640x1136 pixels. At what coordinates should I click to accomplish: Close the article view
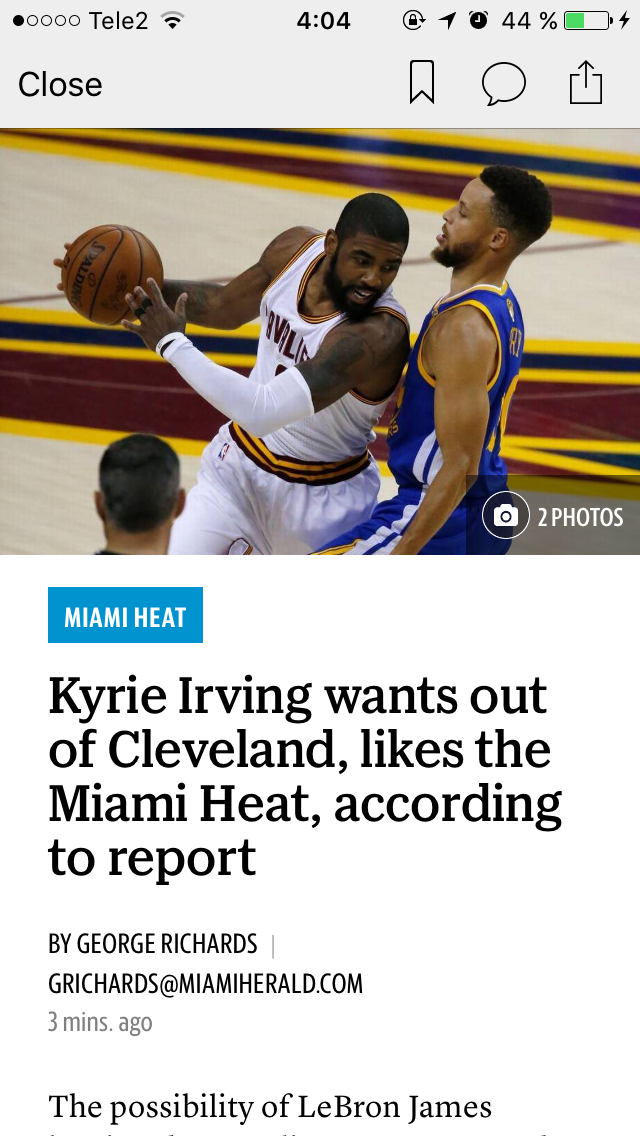[60, 84]
